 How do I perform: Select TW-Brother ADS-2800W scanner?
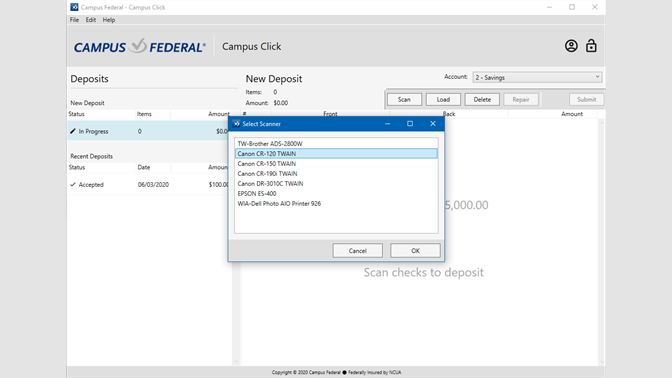[336, 144]
